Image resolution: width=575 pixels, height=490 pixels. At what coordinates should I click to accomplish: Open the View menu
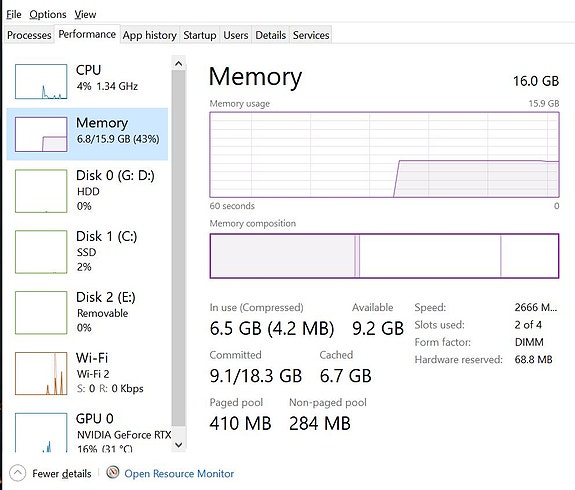[x=85, y=14]
